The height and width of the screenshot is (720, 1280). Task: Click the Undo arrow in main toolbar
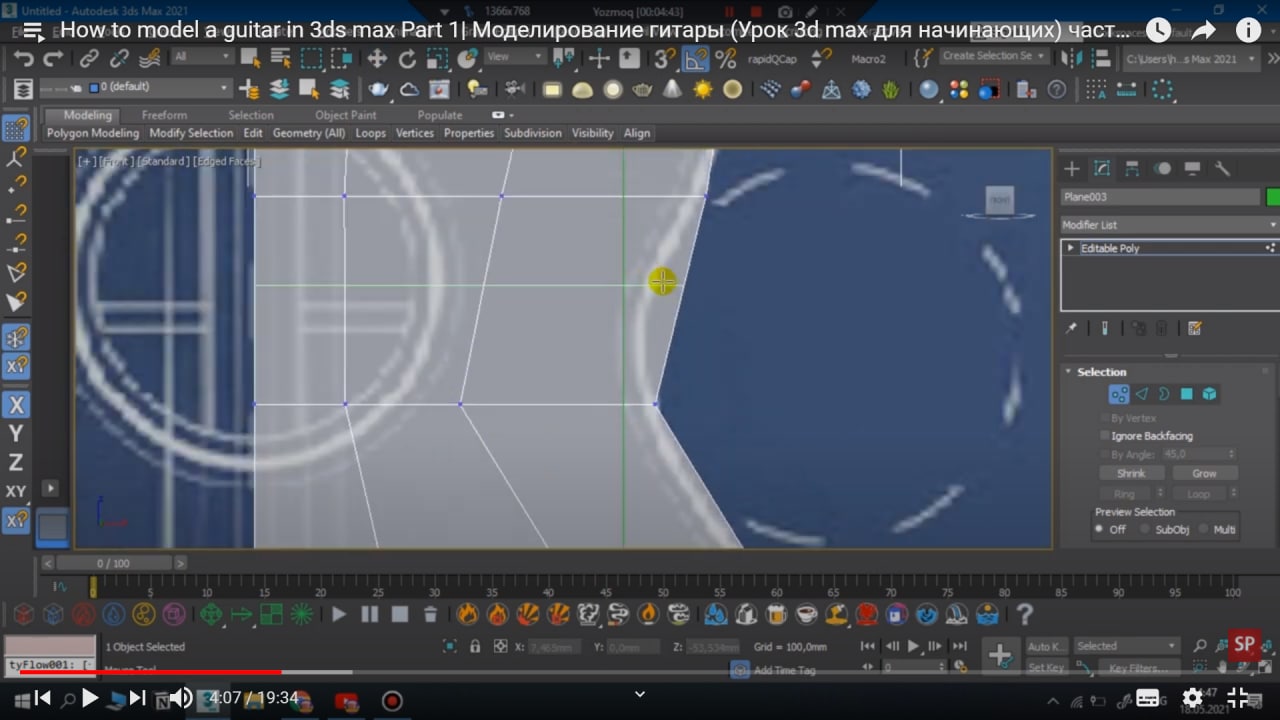(x=24, y=58)
